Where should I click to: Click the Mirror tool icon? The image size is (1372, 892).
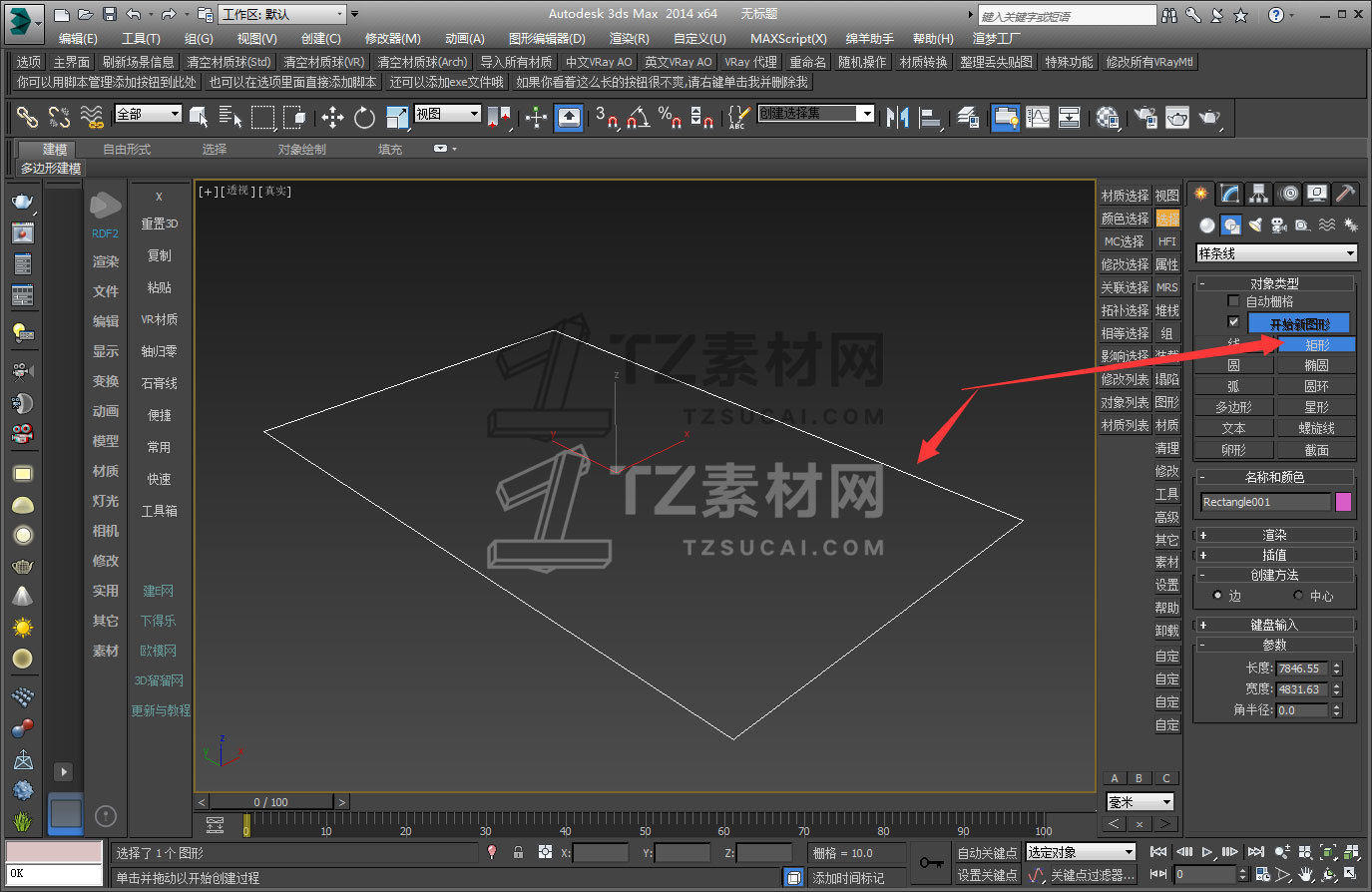coord(897,118)
